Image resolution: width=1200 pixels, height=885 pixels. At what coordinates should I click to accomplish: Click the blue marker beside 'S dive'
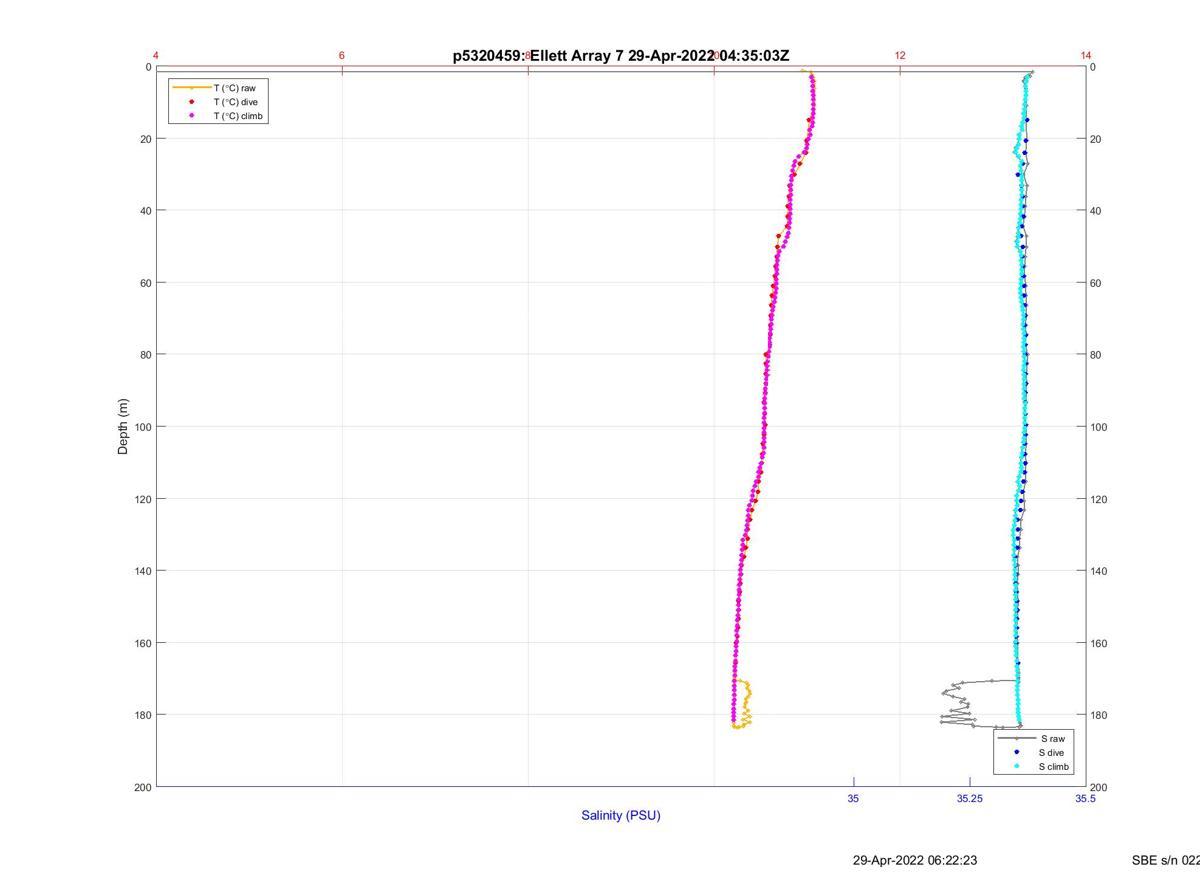pyautogui.click(x=1016, y=752)
